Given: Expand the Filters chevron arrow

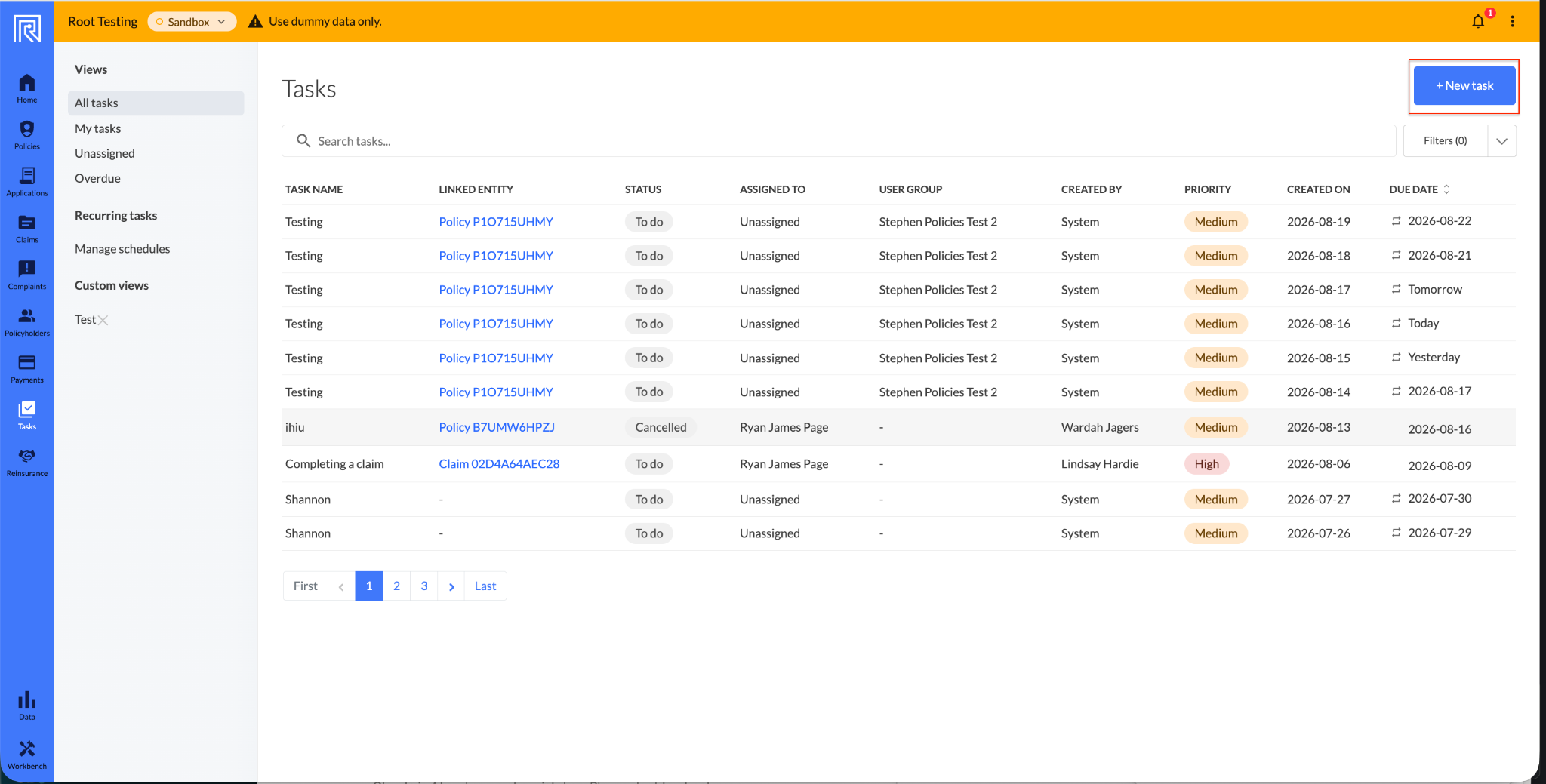Looking at the screenshot, I should click(1501, 141).
